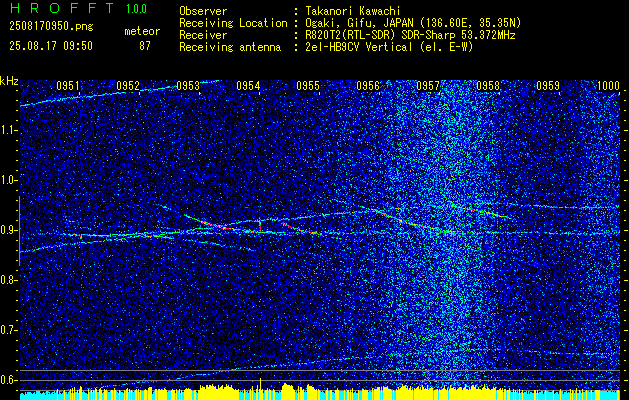Click observer name Takanori Kawachi

tap(351, 11)
